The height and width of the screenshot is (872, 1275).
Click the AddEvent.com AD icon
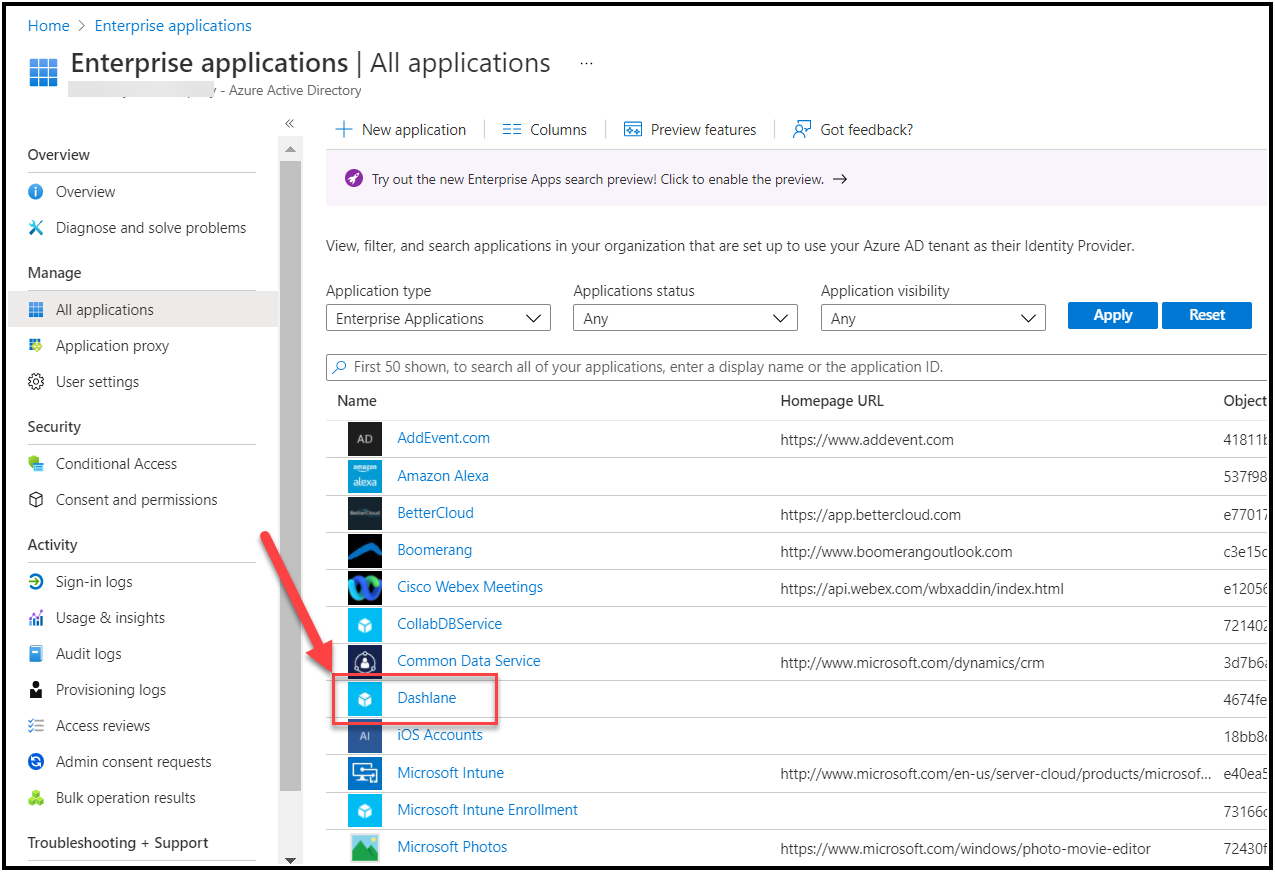(365, 439)
